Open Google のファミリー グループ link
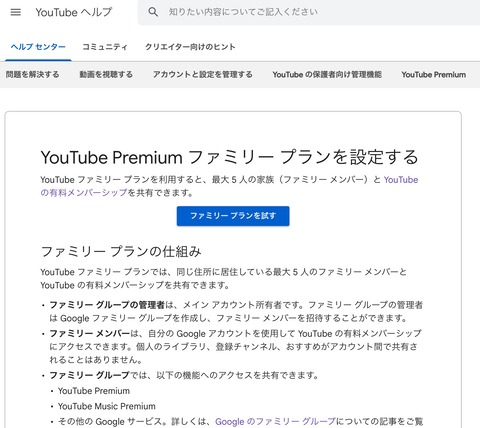 tap(275, 422)
